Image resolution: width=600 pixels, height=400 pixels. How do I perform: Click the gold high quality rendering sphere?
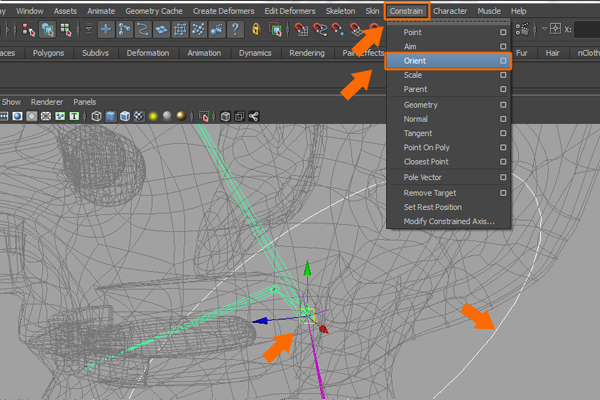(x=181, y=116)
